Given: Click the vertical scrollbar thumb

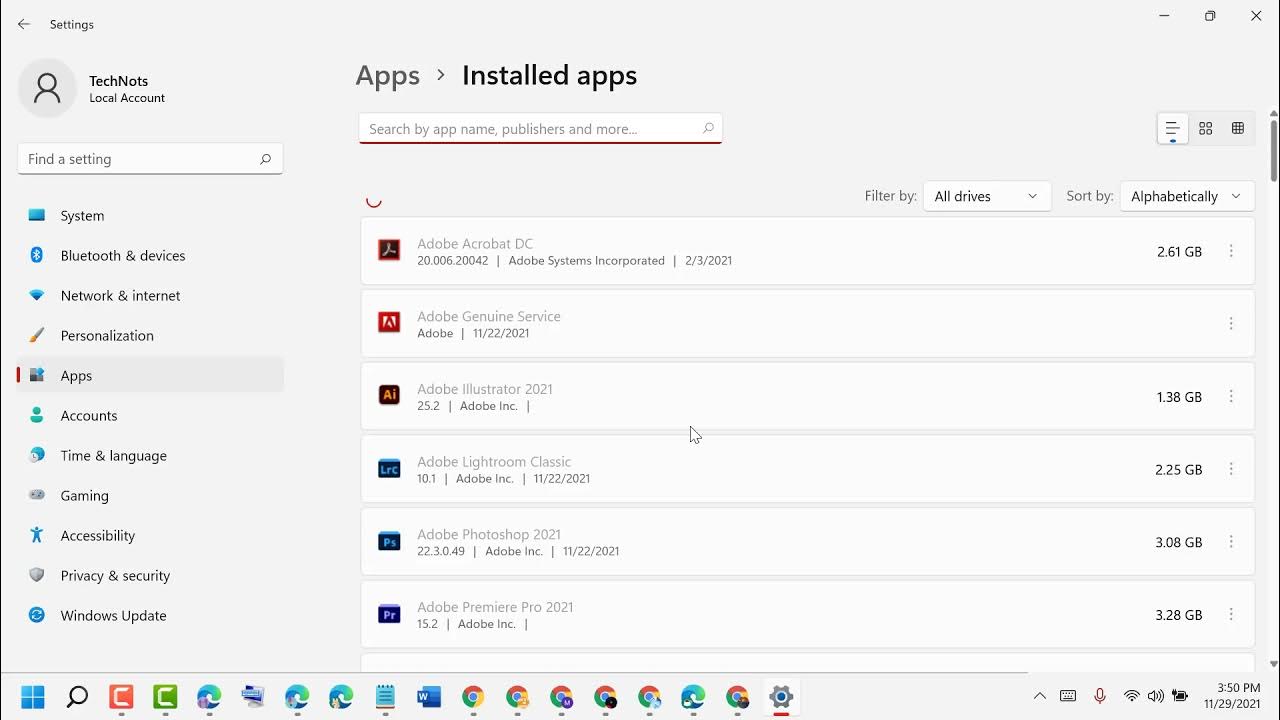Looking at the screenshot, I should [1273, 150].
